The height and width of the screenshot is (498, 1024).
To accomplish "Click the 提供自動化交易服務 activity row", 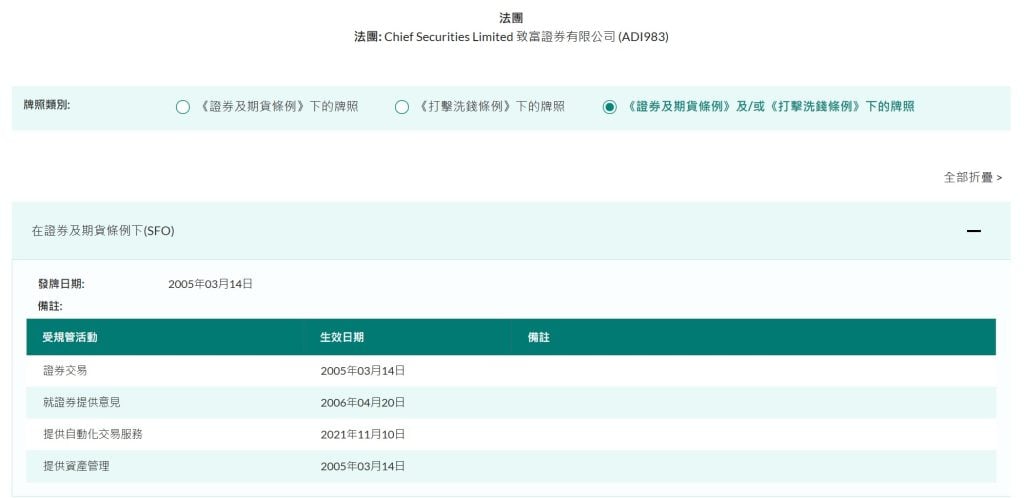I will point(511,434).
